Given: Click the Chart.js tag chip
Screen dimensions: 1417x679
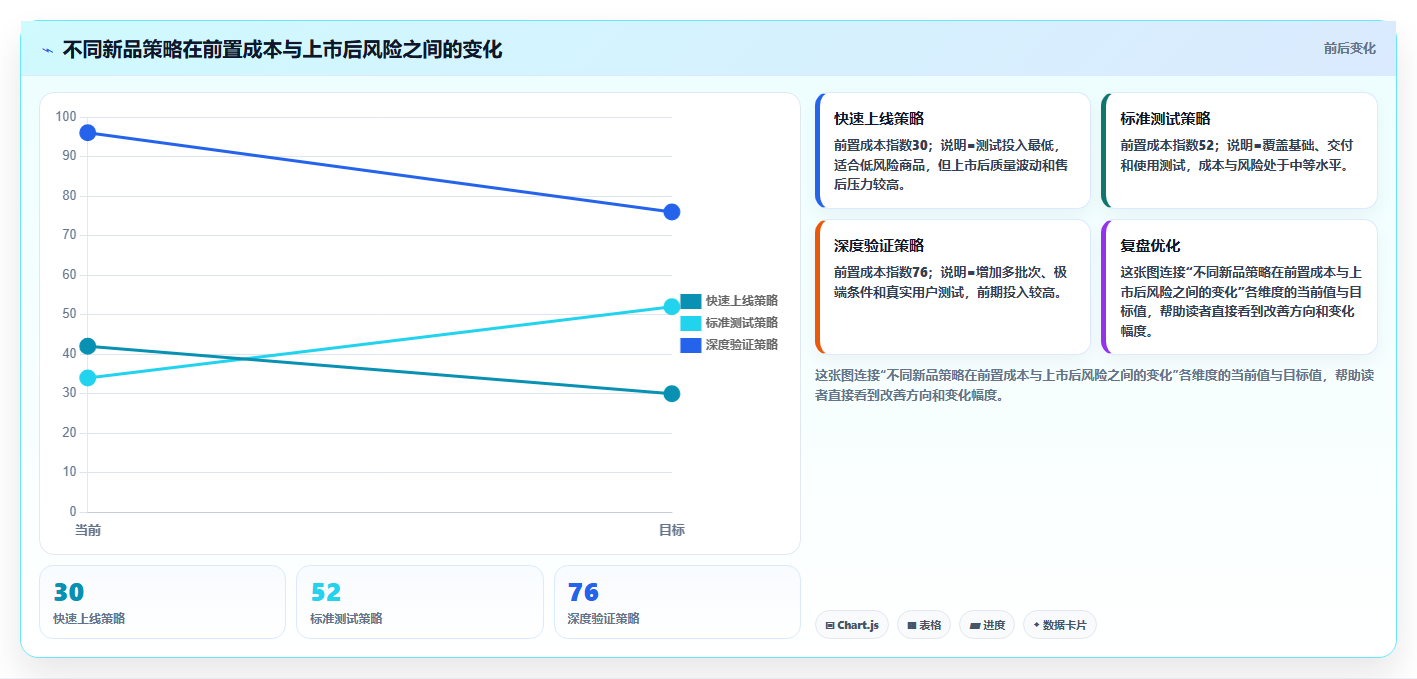Looking at the screenshot, I should click(x=852, y=625).
